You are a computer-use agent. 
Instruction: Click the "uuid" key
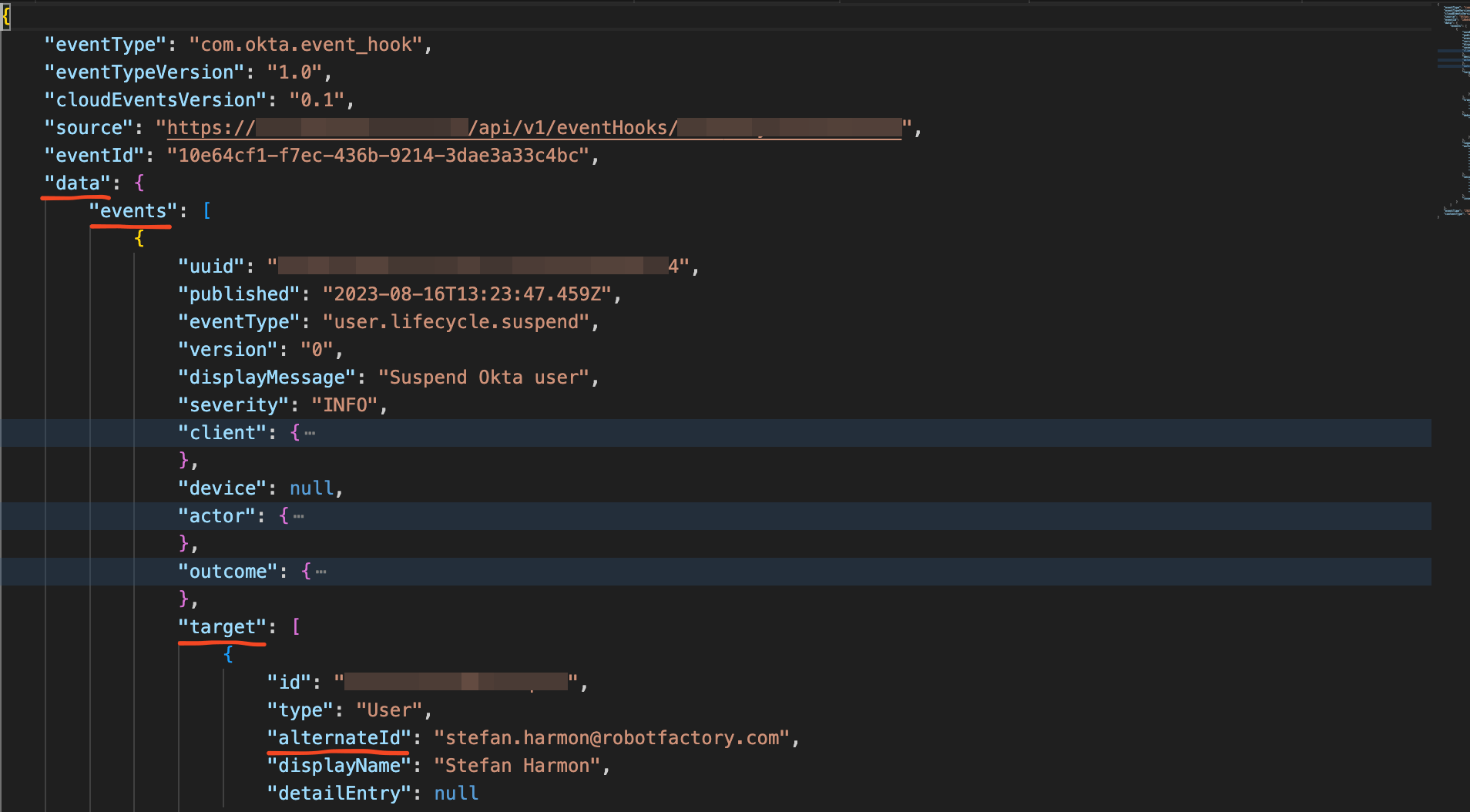pos(212,267)
